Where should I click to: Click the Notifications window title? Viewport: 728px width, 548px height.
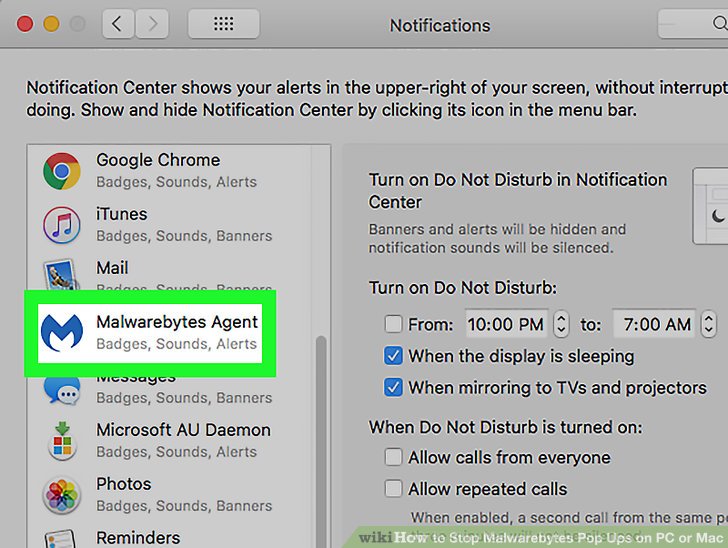pyautogui.click(x=440, y=26)
